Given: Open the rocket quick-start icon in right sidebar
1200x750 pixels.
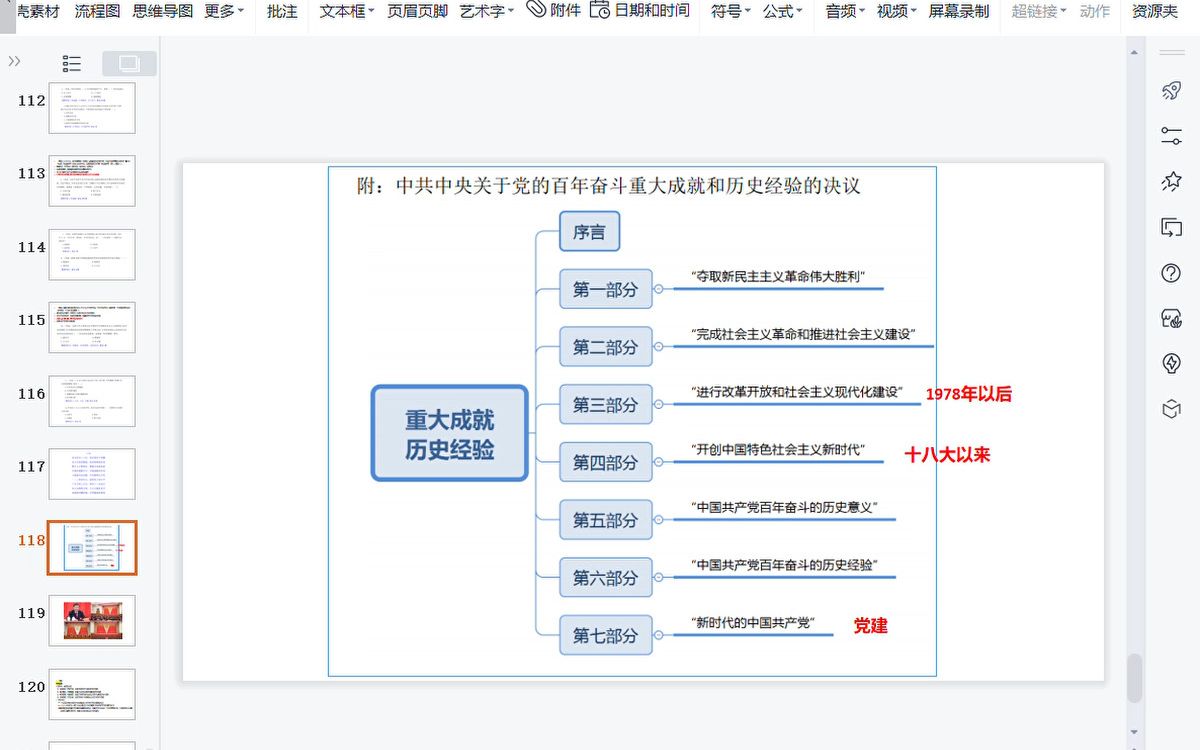Looking at the screenshot, I should [x=1171, y=91].
